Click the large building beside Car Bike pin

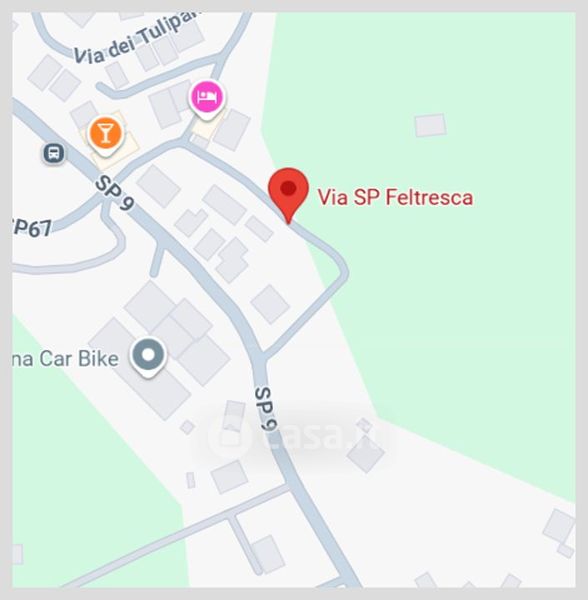(x=140, y=369)
